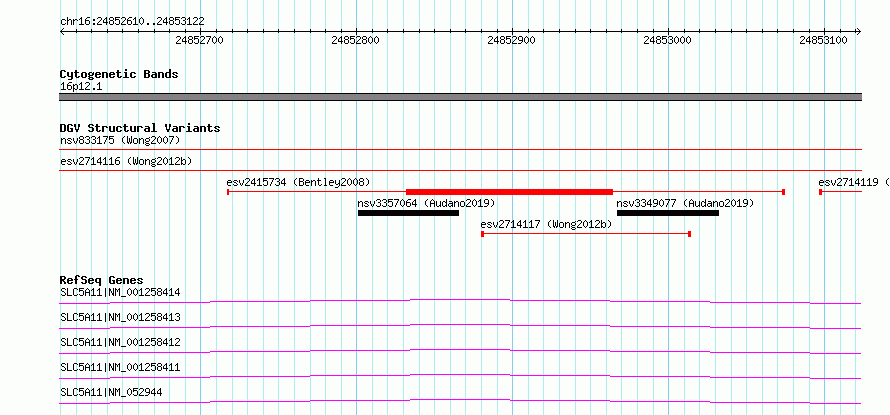
Task: Click ruler position label 24852800
Action: tap(355, 40)
